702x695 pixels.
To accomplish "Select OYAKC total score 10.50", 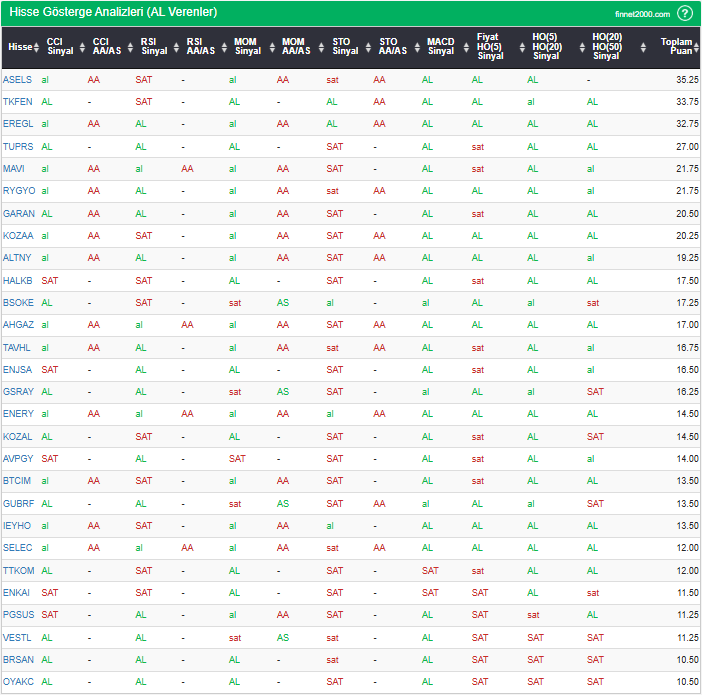I will click(687, 682).
